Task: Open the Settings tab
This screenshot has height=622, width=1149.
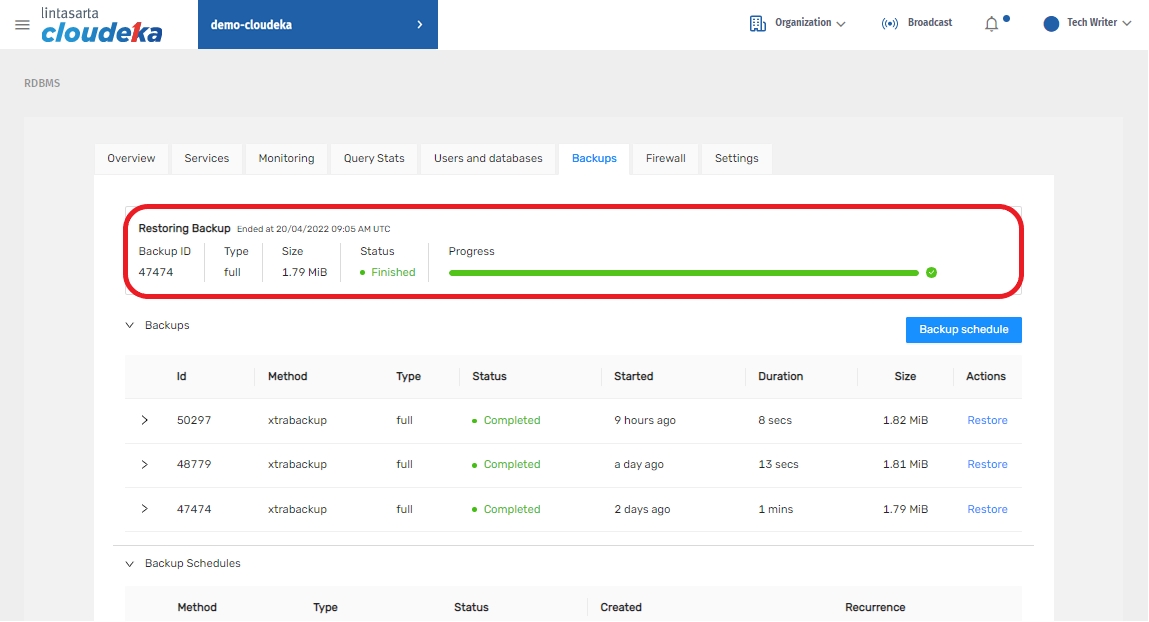Action: 736,158
